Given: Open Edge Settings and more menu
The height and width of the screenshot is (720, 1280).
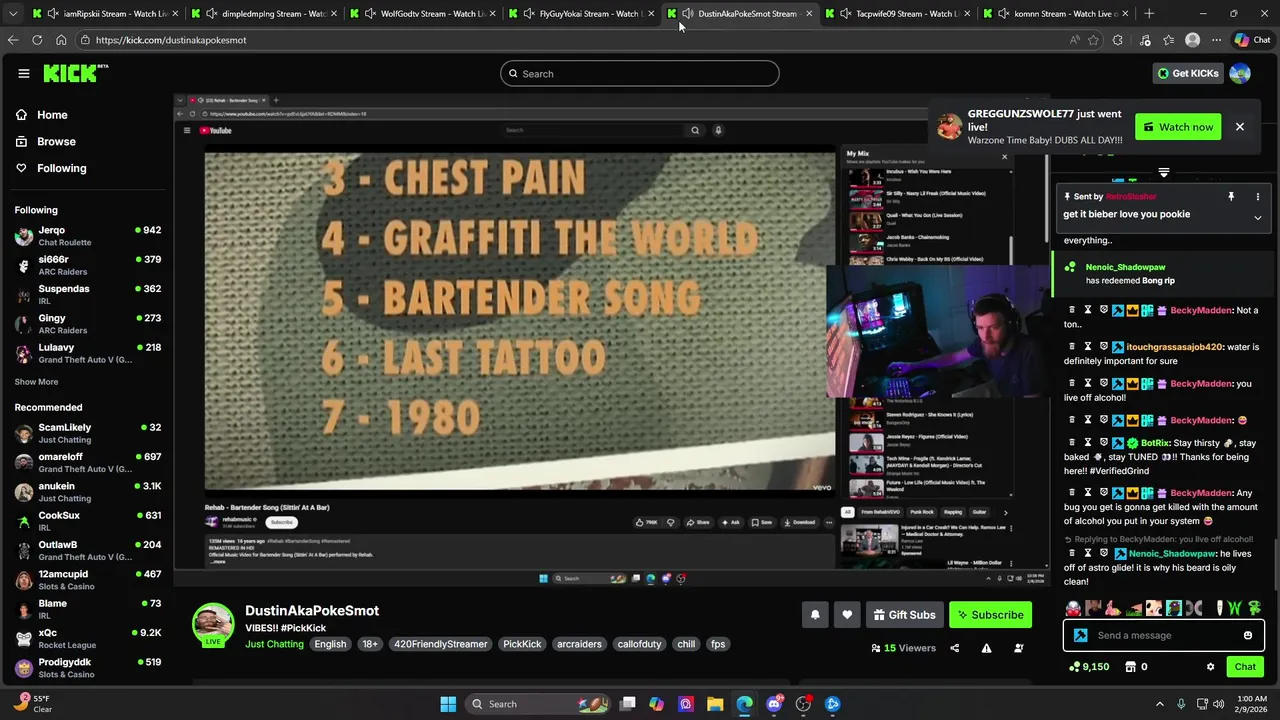Looking at the screenshot, I should pyautogui.click(x=1216, y=40).
